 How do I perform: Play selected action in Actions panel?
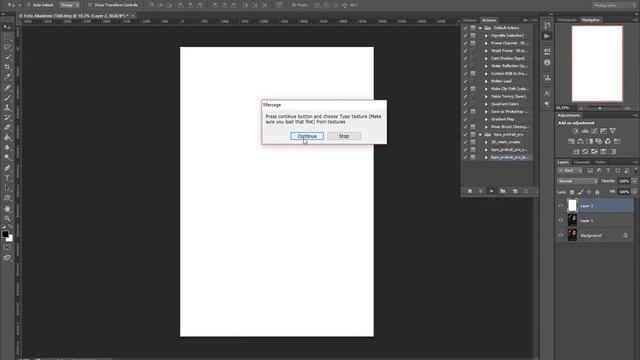point(491,191)
